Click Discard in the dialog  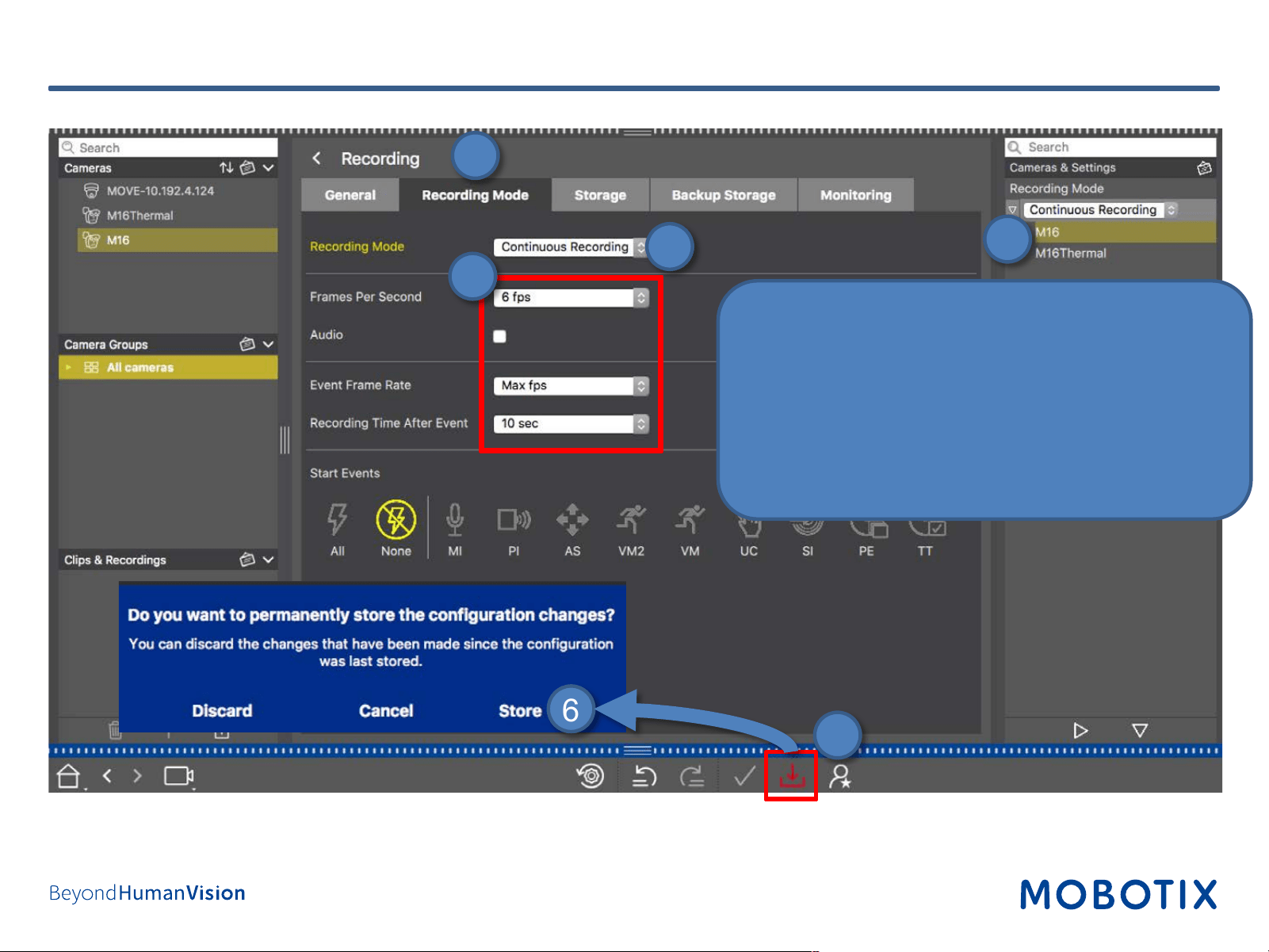coord(222,711)
